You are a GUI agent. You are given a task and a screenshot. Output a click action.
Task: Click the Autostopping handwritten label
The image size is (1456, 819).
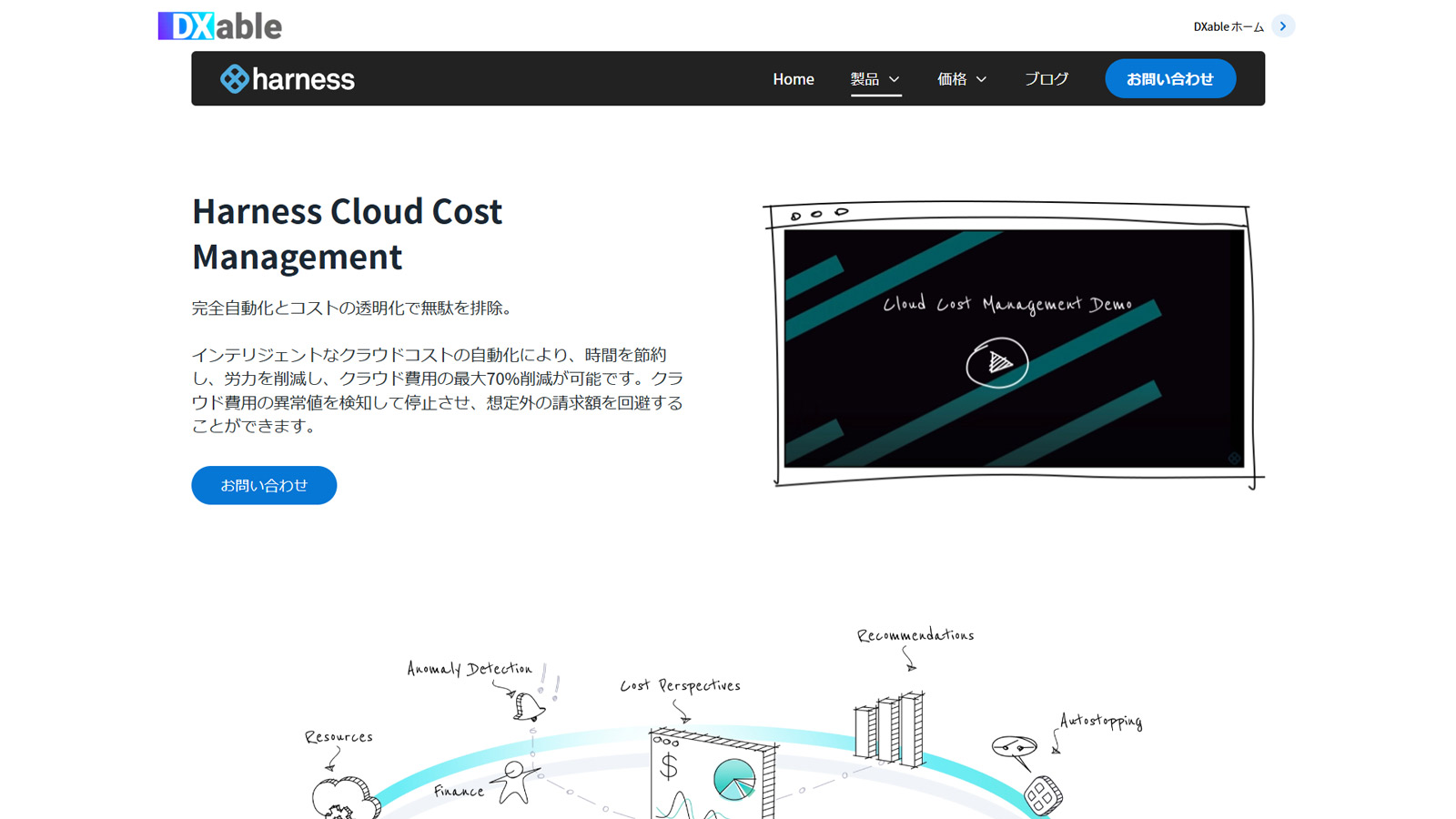[1101, 721]
